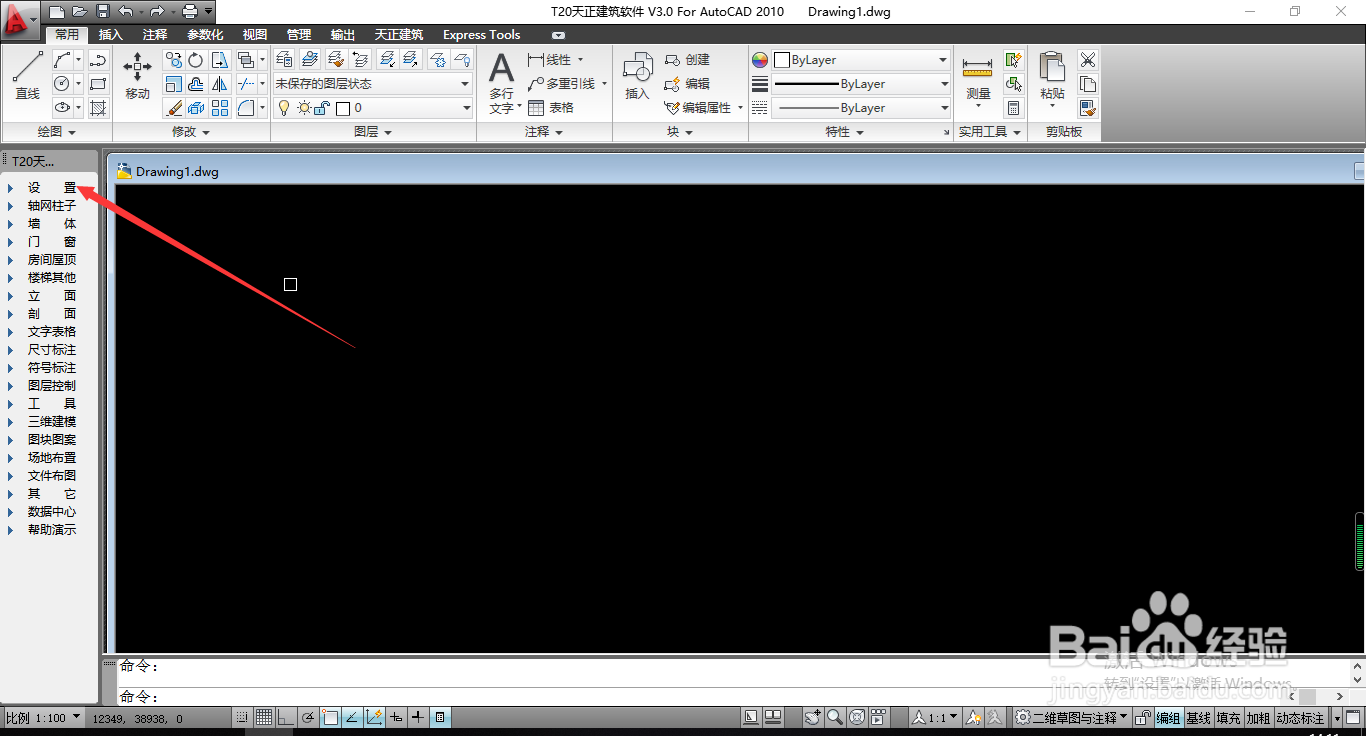
Task: Click the Copy objects tool icon
Action: coord(173,60)
